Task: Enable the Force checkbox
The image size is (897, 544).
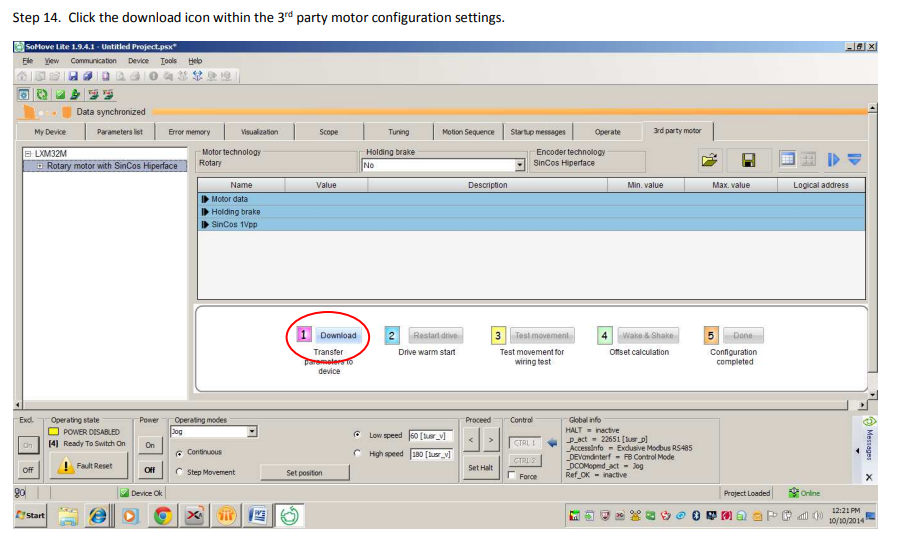Action: point(512,476)
